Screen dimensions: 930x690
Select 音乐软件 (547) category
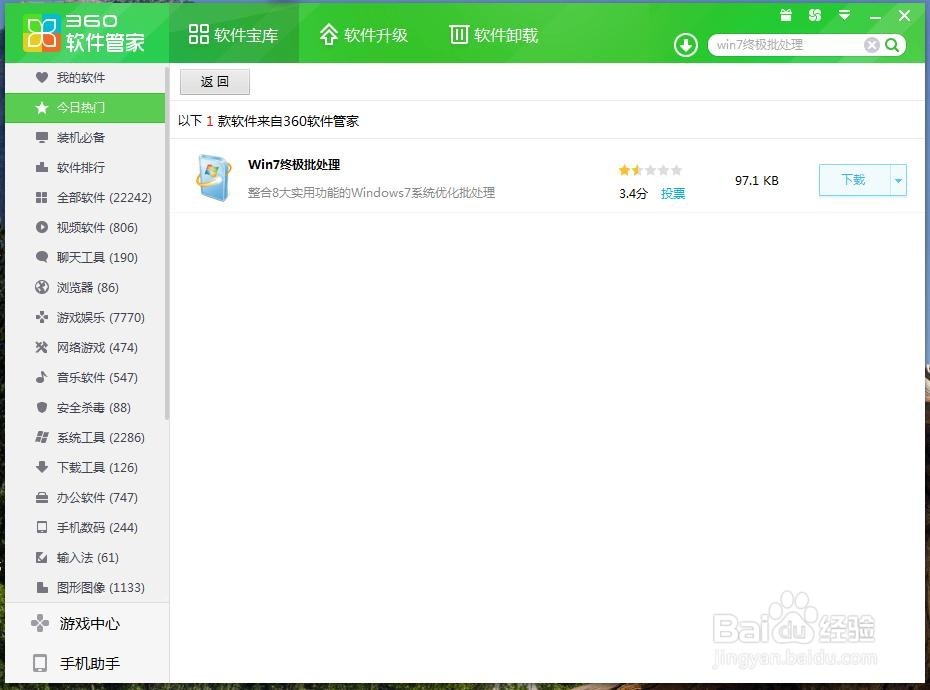[x=85, y=377]
